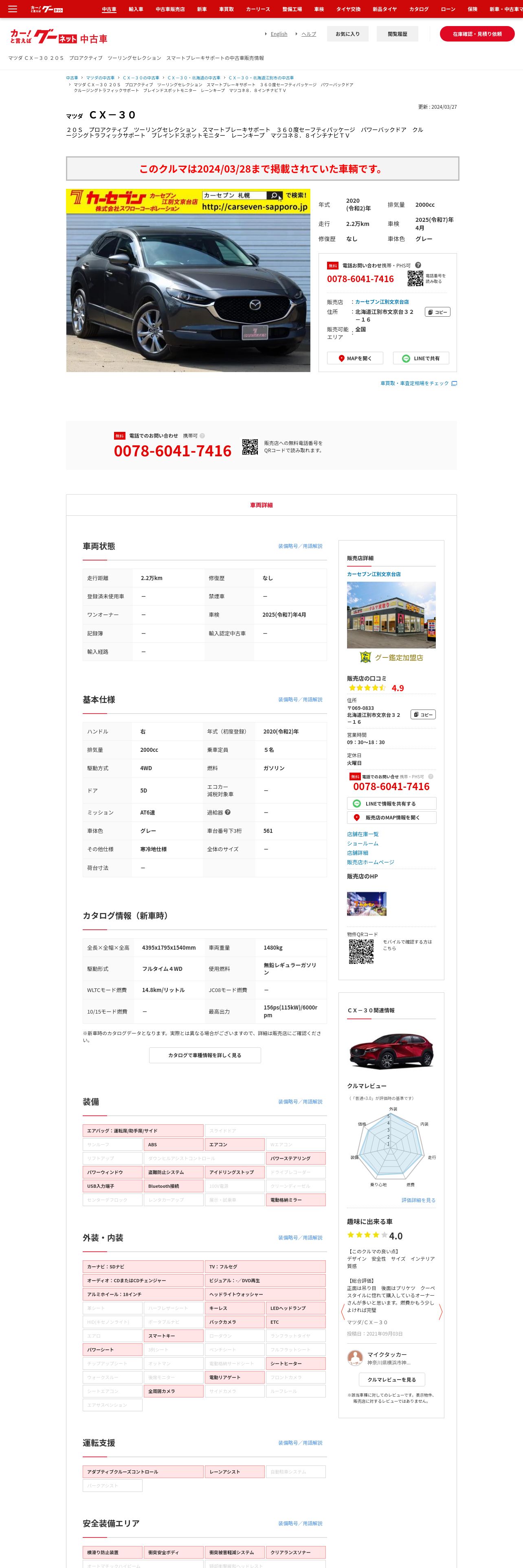Switch language with English link

[279, 34]
